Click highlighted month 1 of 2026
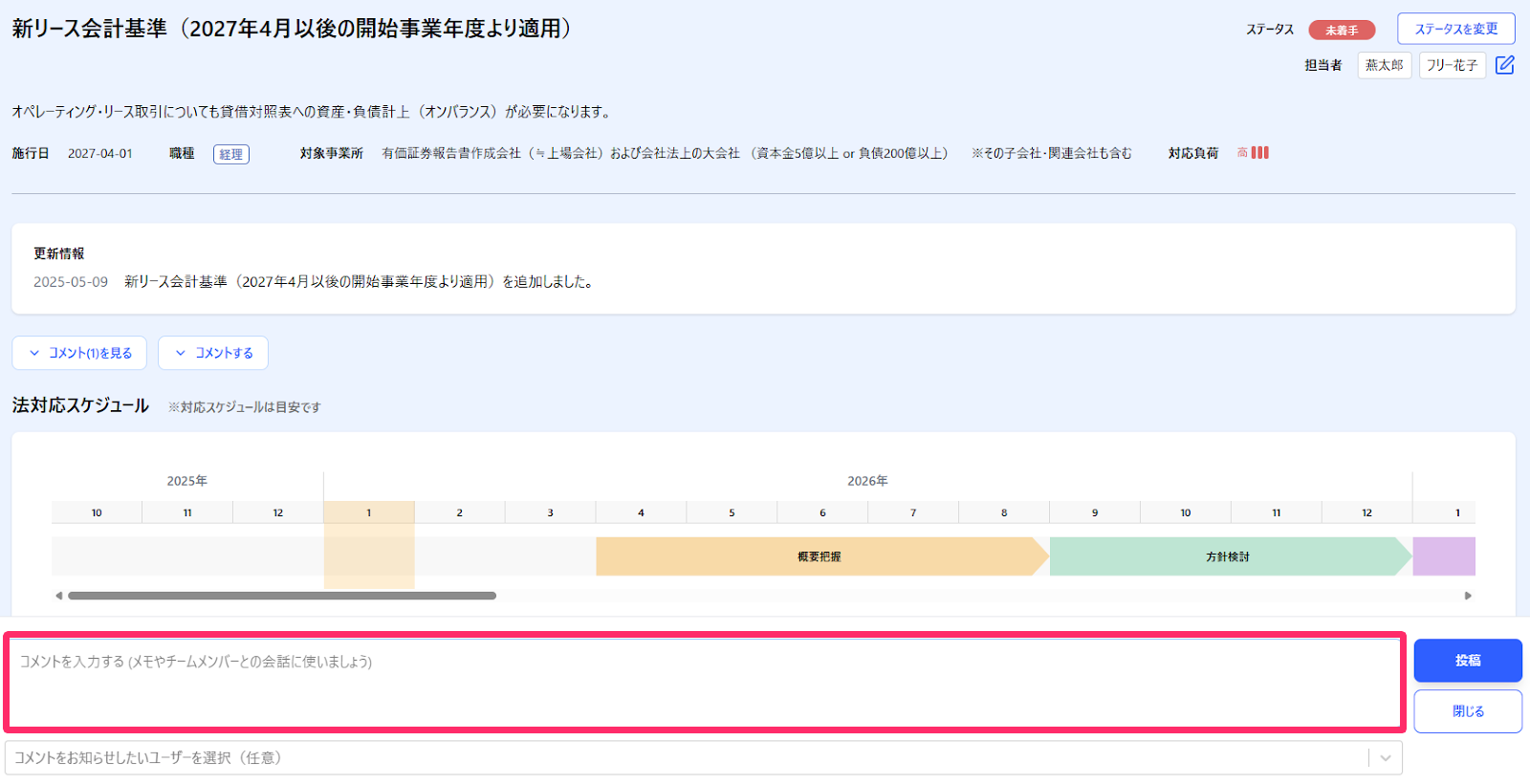1530x784 pixels. 369,512
